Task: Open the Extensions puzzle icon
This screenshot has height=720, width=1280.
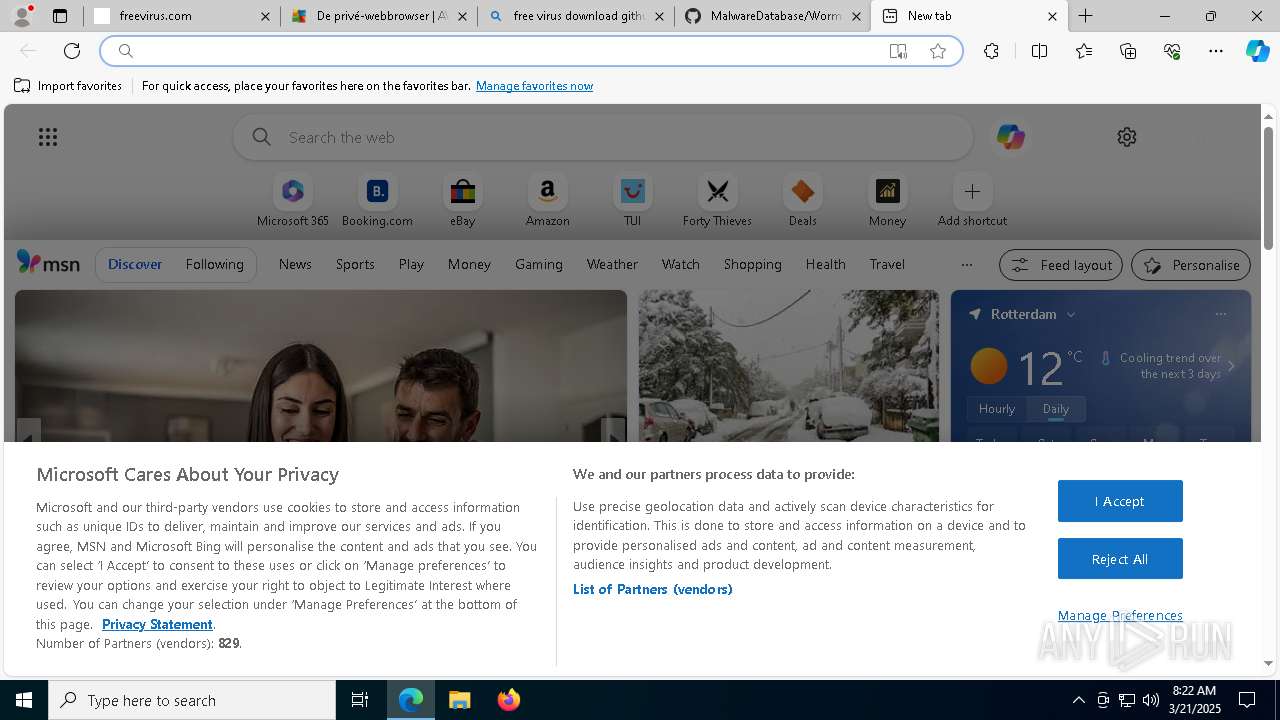Action: point(991,51)
